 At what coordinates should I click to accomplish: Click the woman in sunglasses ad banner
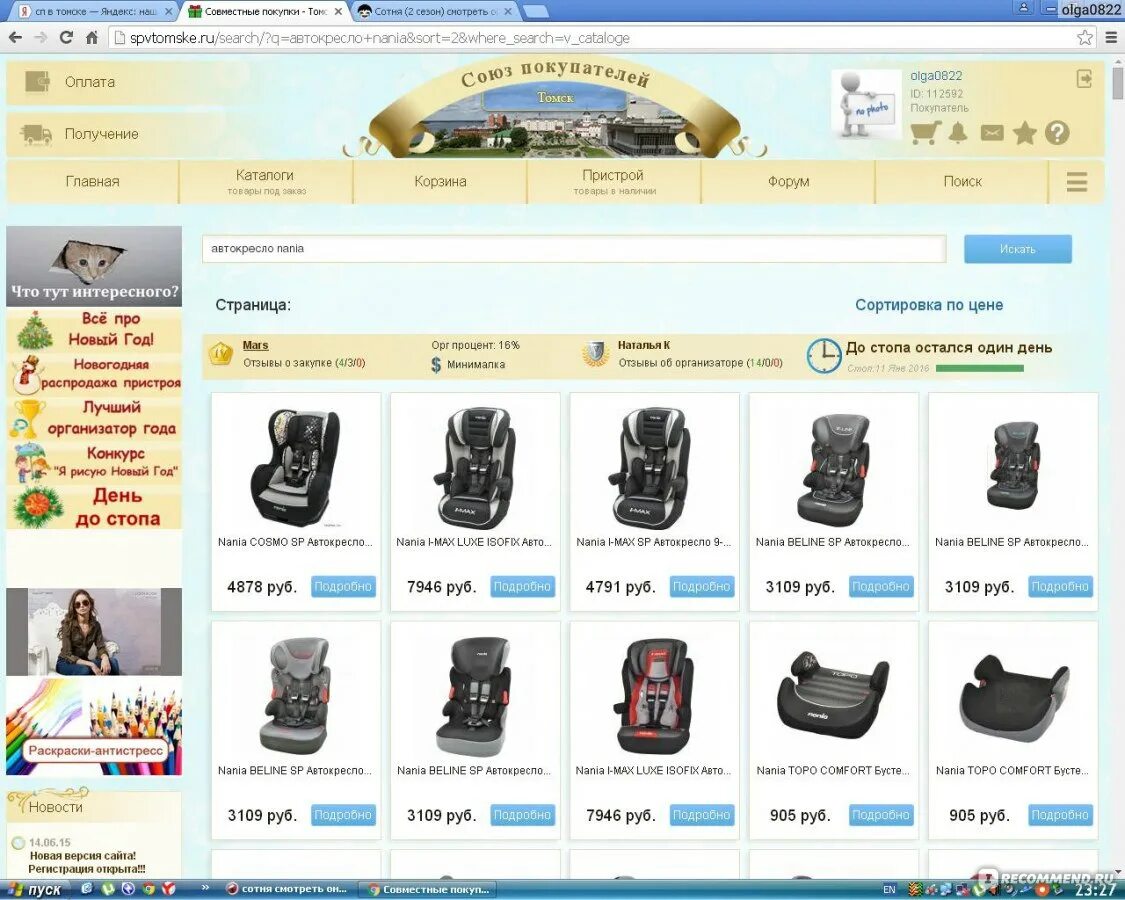click(94, 632)
